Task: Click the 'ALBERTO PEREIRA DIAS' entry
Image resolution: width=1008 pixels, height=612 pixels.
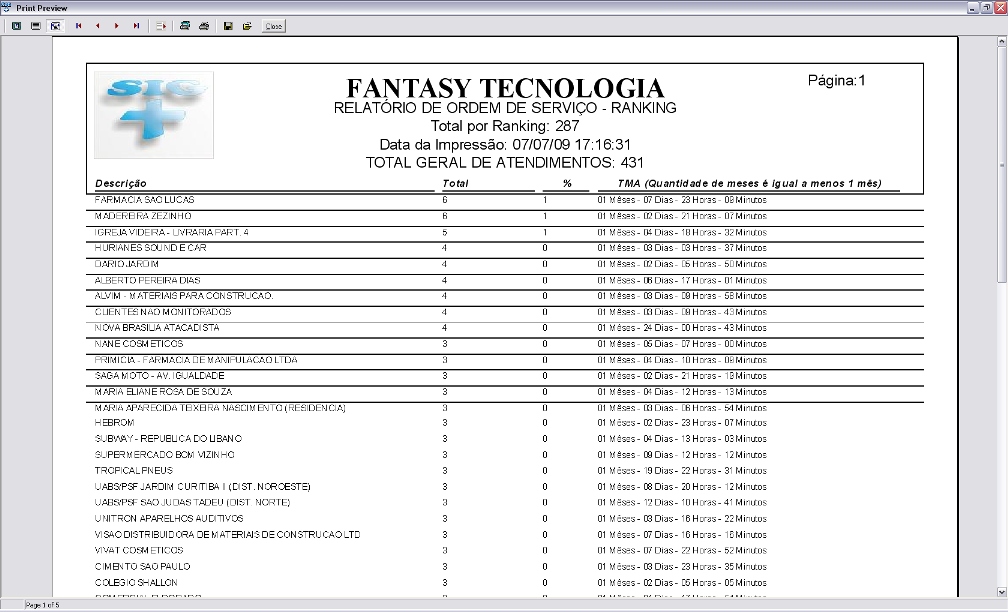Action: pyautogui.click(x=147, y=280)
